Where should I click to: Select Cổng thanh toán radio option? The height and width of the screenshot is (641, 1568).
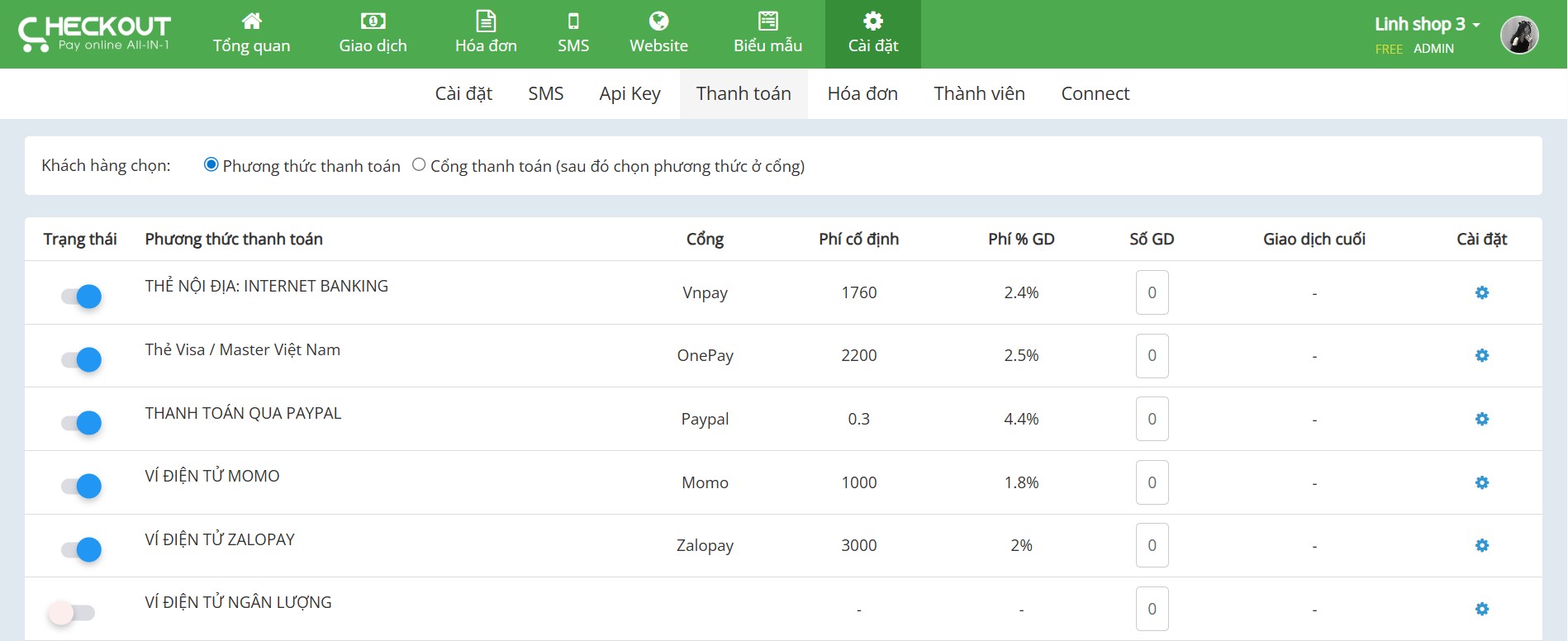point(419,164)
